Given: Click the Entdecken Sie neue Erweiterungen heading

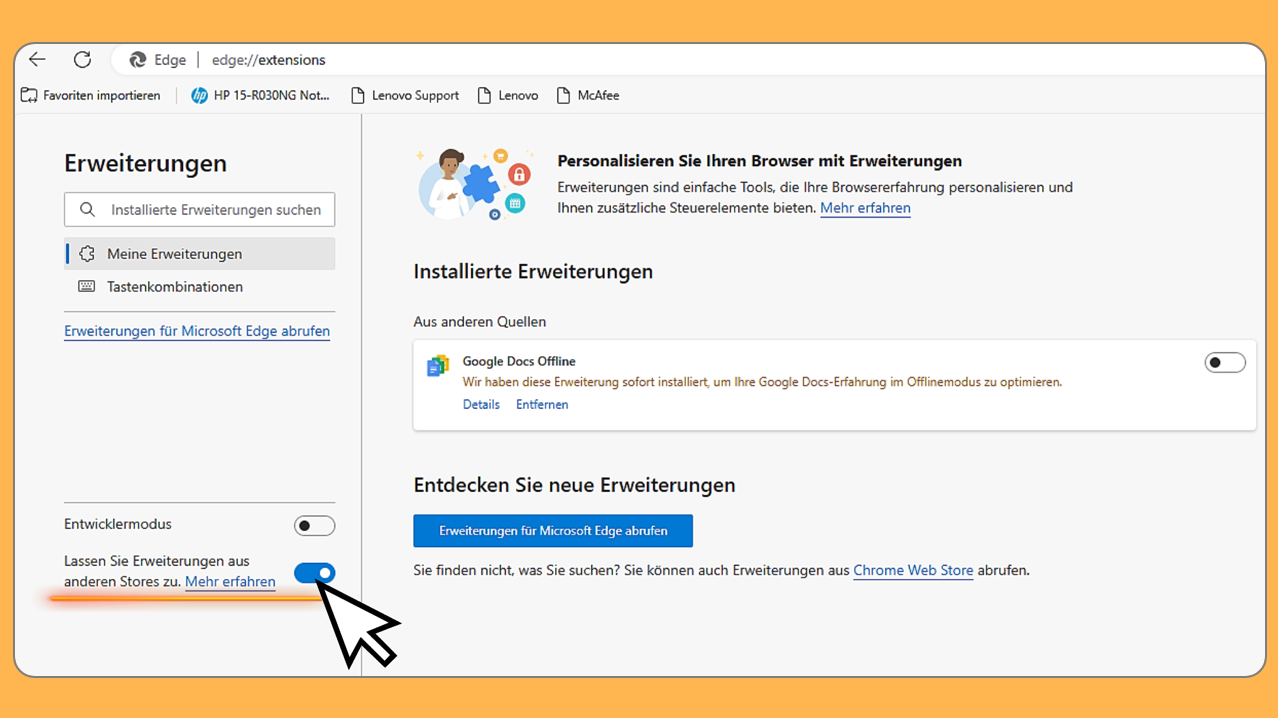Looking at the screenshot, I should coord(574,485).
